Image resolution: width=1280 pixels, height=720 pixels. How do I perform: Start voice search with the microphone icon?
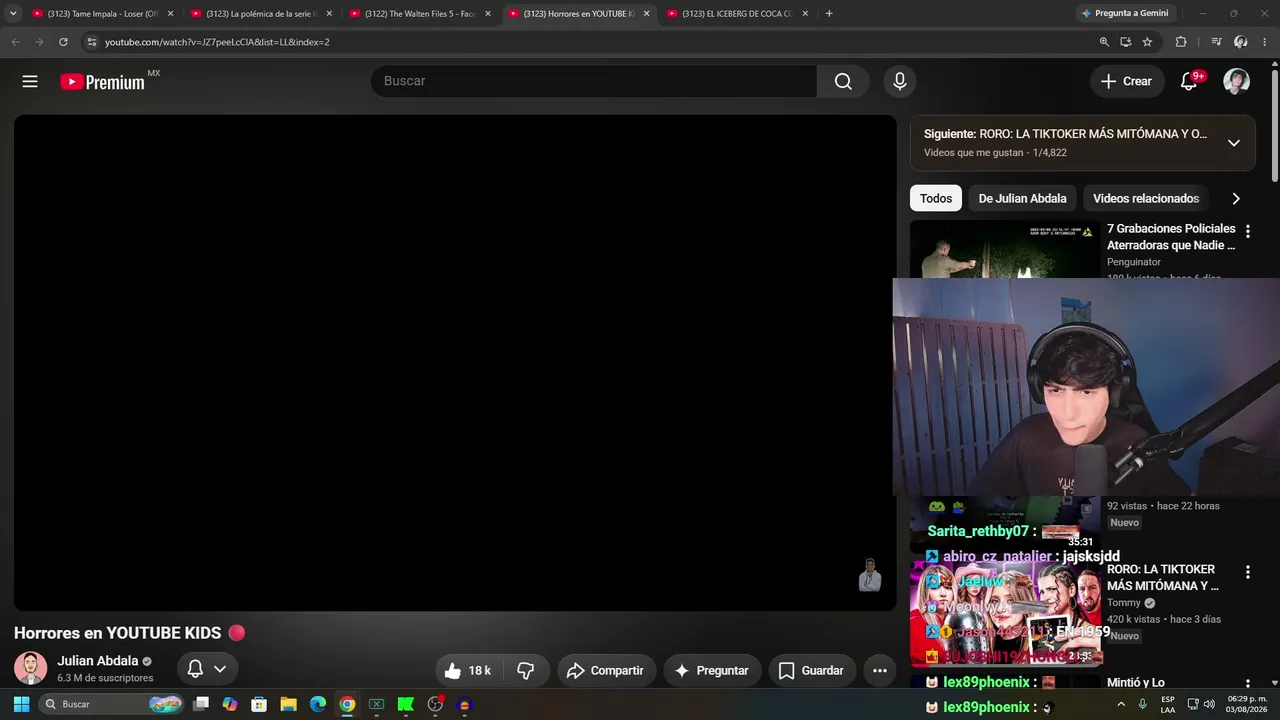(900, 81)
